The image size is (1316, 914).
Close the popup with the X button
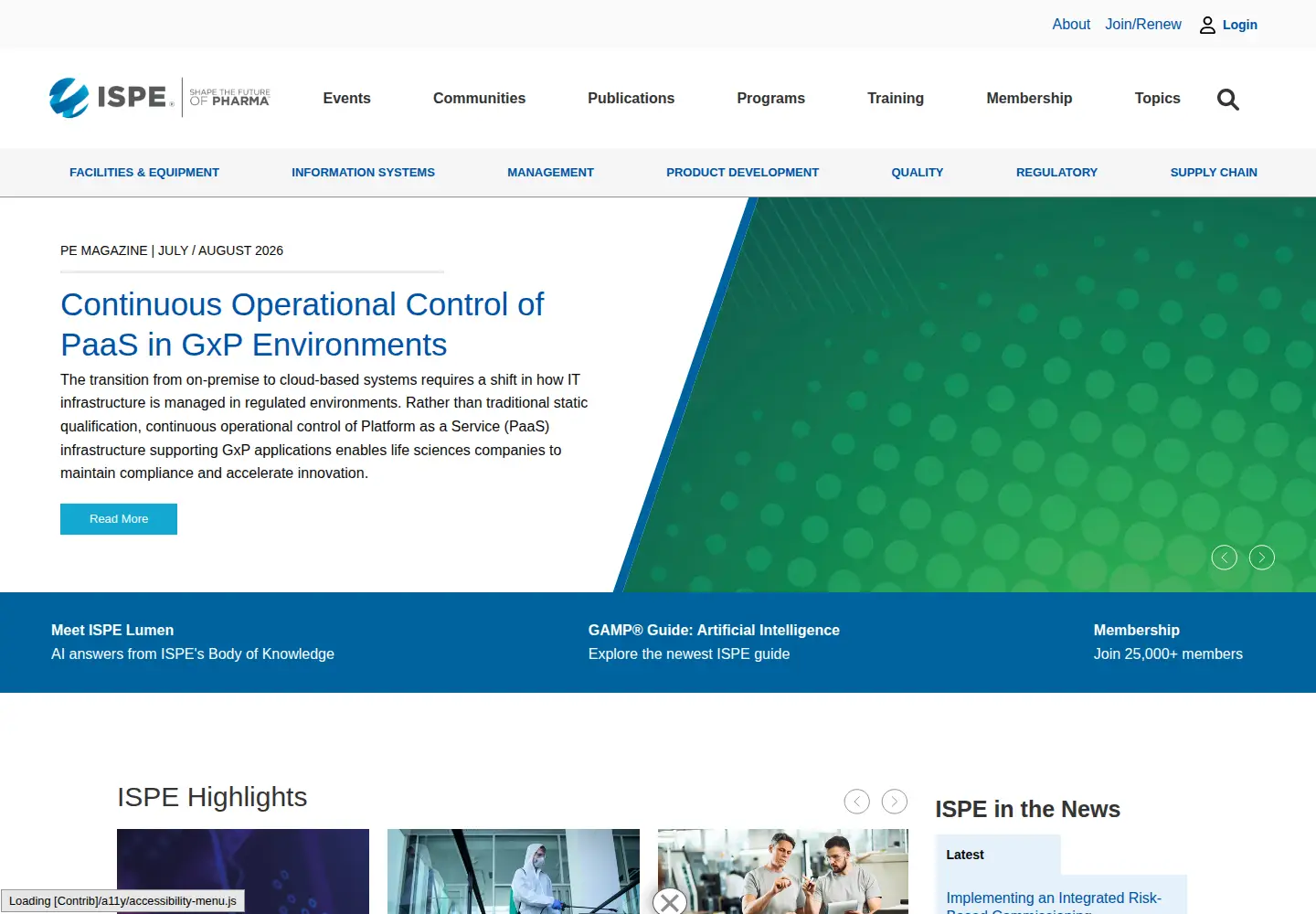[x=670, y=903]
